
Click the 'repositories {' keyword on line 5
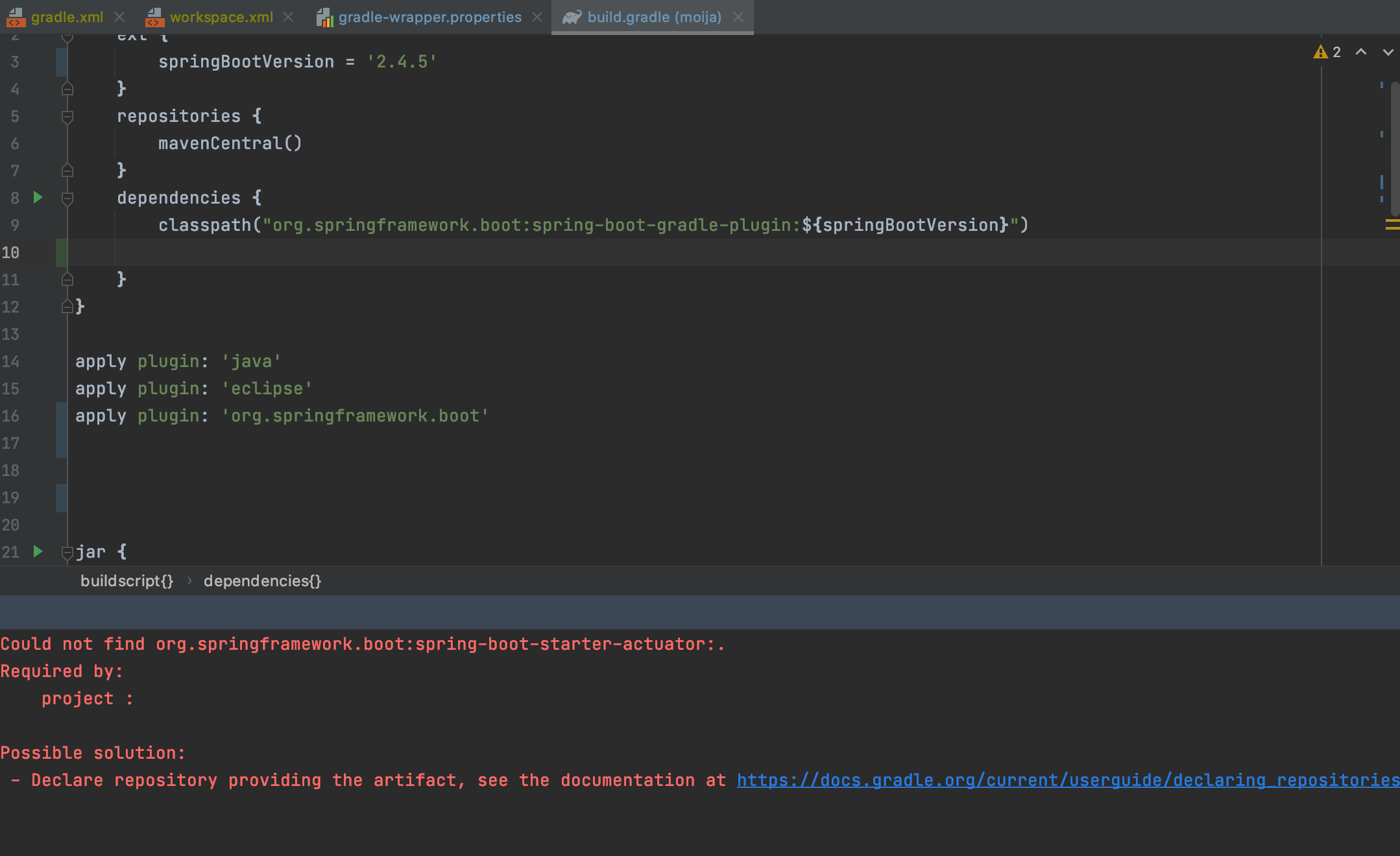click(x=189, y=116)
